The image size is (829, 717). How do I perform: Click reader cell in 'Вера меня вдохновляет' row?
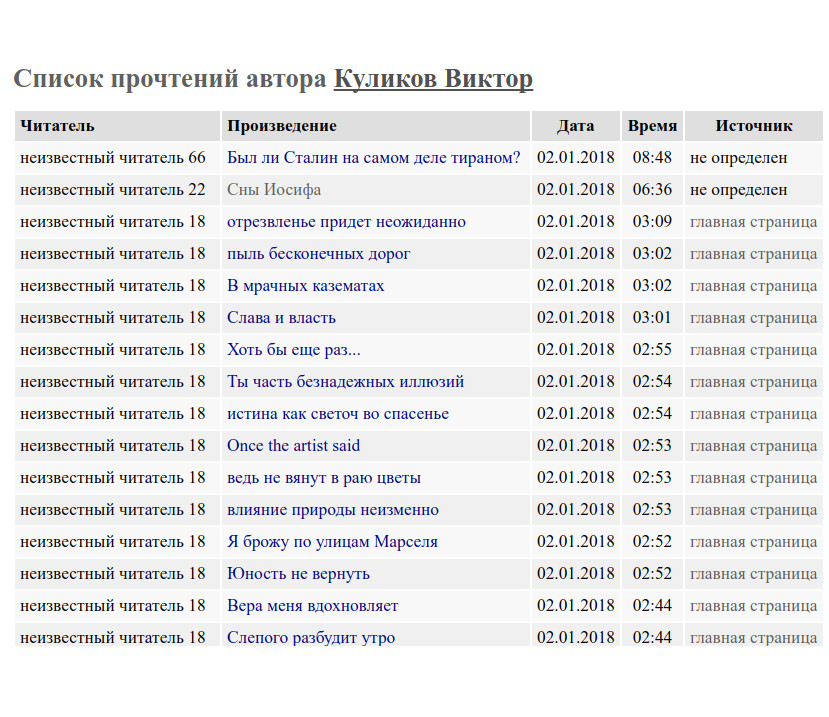tap(117, 605)
